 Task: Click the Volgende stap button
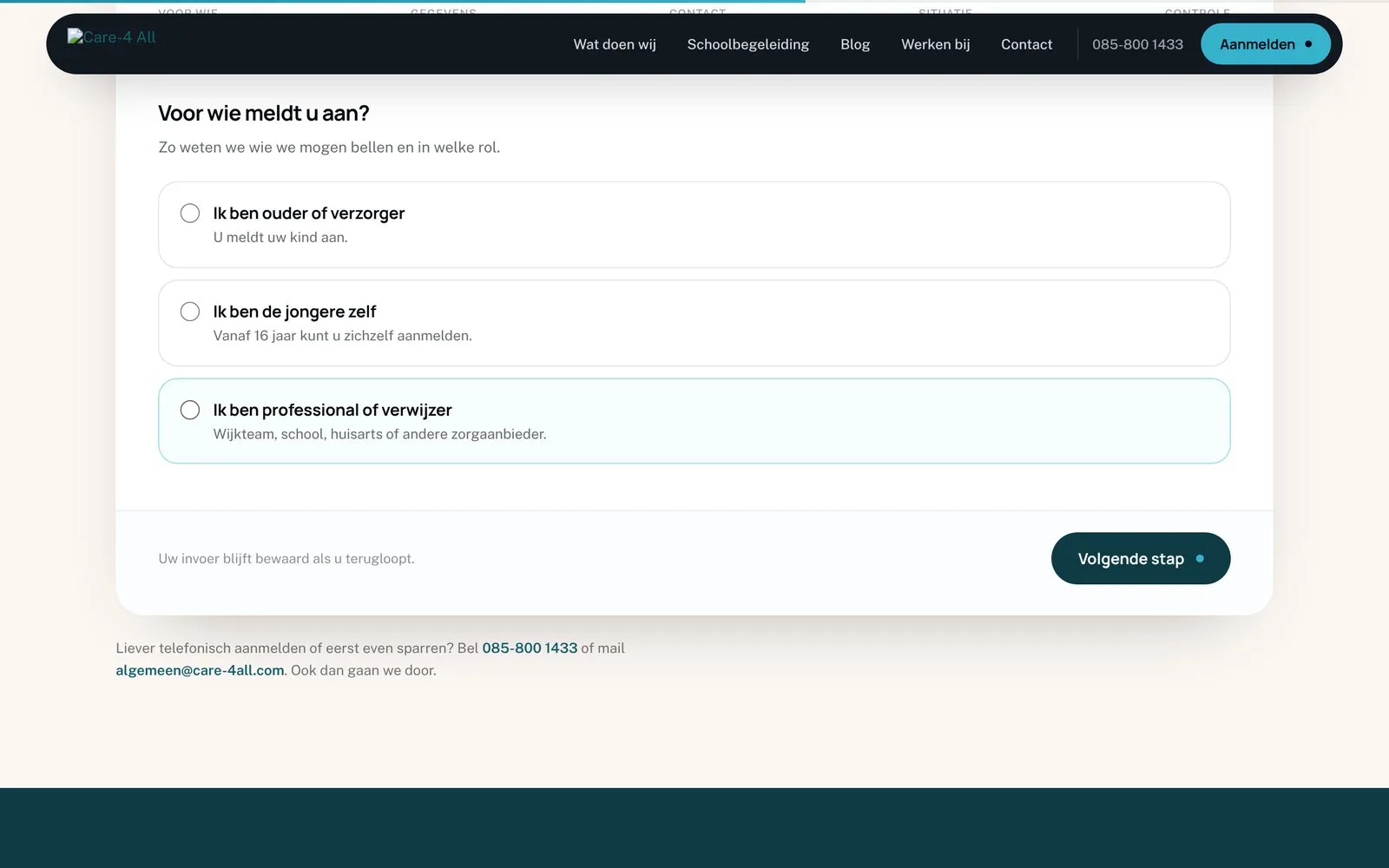[x=1140, y=558]
